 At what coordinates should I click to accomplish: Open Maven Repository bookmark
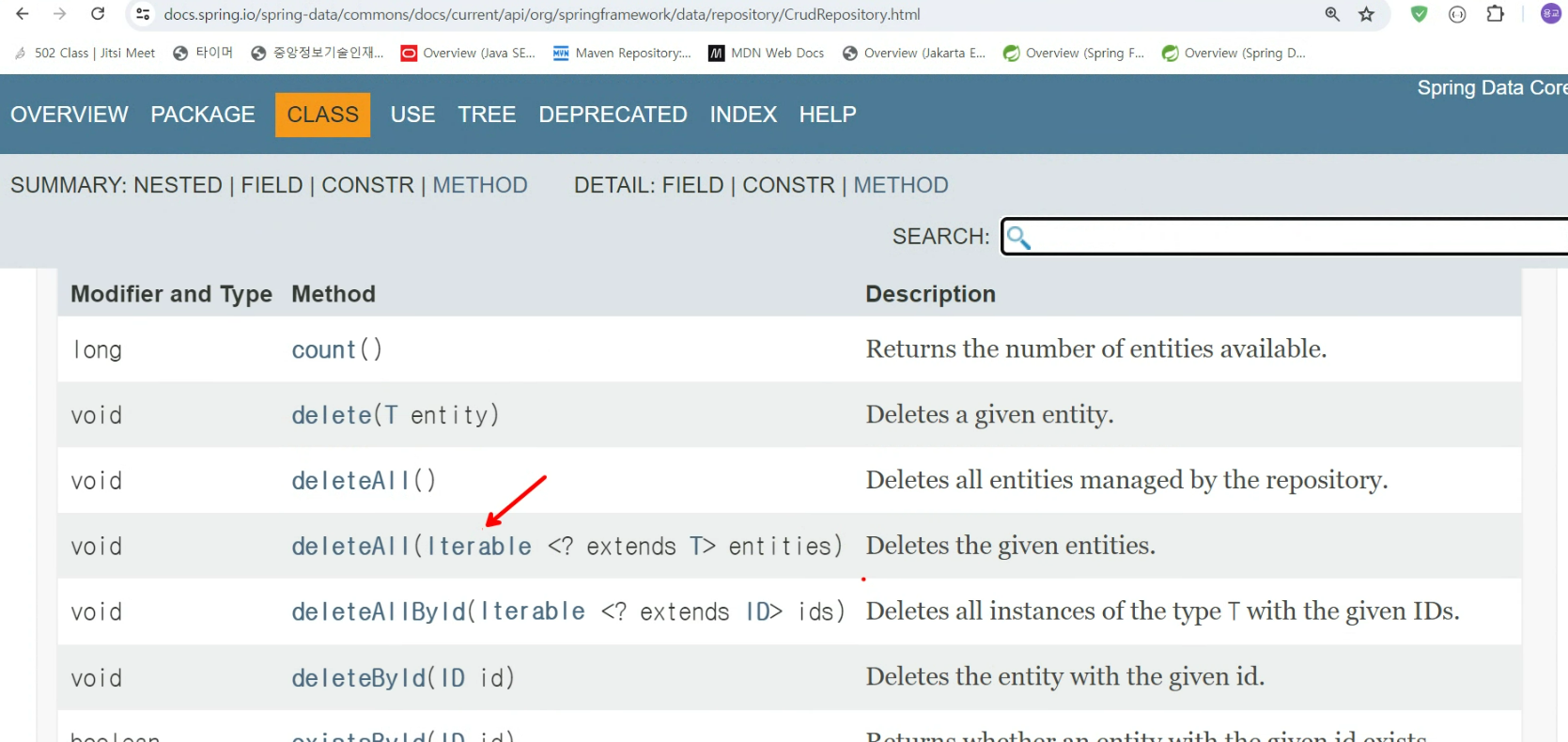622,54
